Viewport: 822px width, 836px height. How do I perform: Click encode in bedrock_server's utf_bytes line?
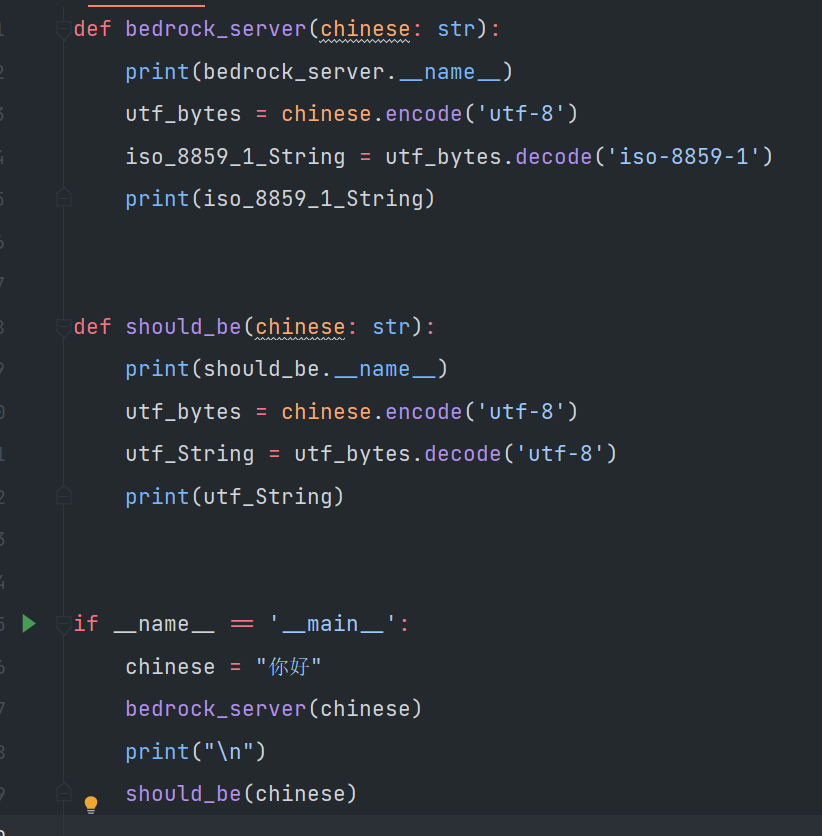424,114
